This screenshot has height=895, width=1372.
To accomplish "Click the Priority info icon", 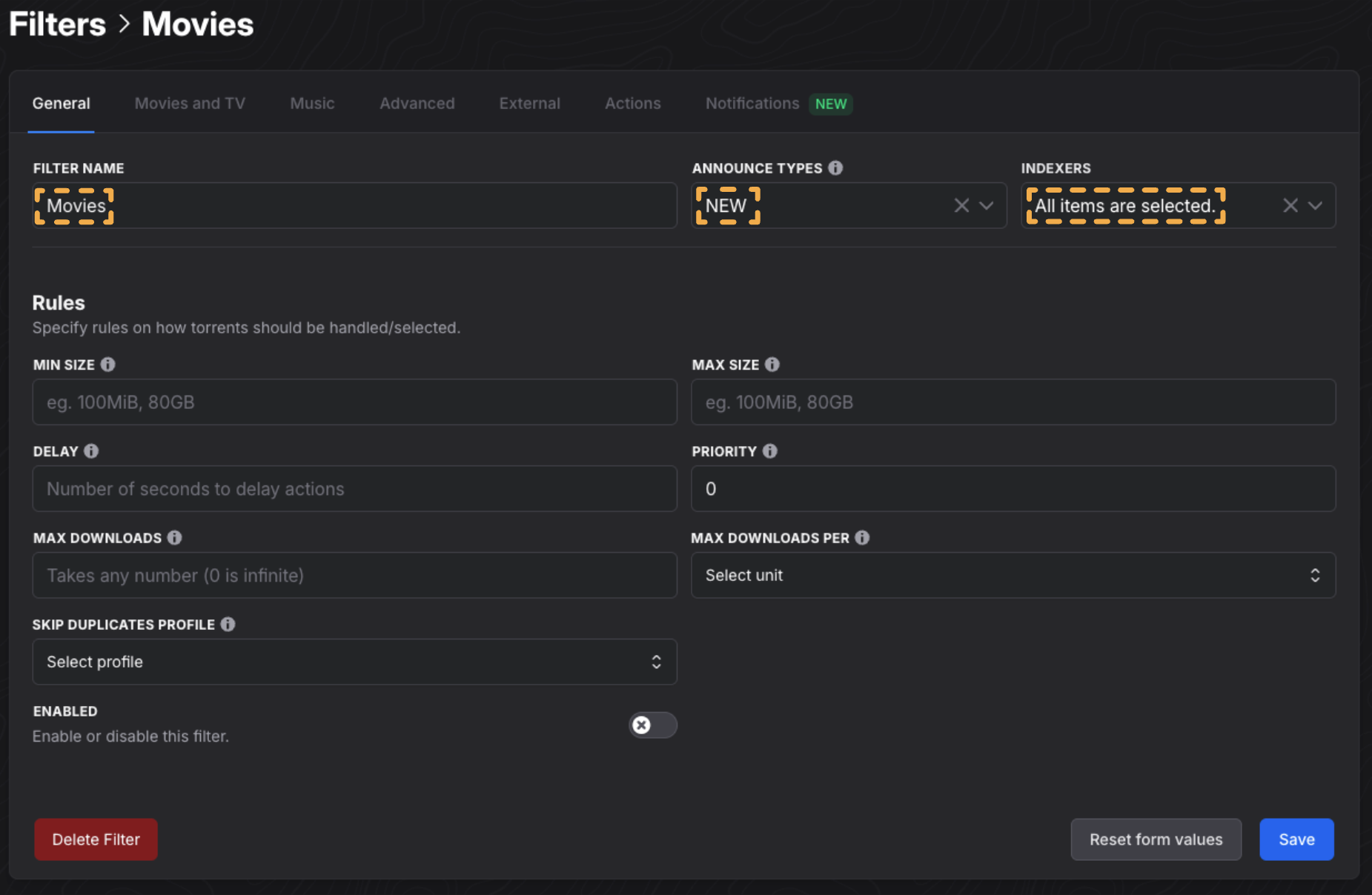I will pyautogui.click(x=769, y=451).
